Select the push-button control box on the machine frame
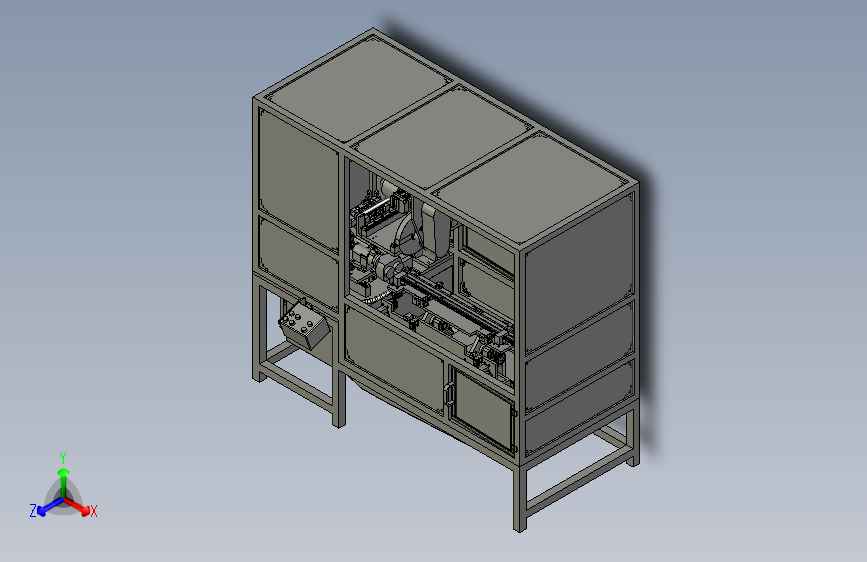Viewport: 867px width, 562px height. point(304,325)
